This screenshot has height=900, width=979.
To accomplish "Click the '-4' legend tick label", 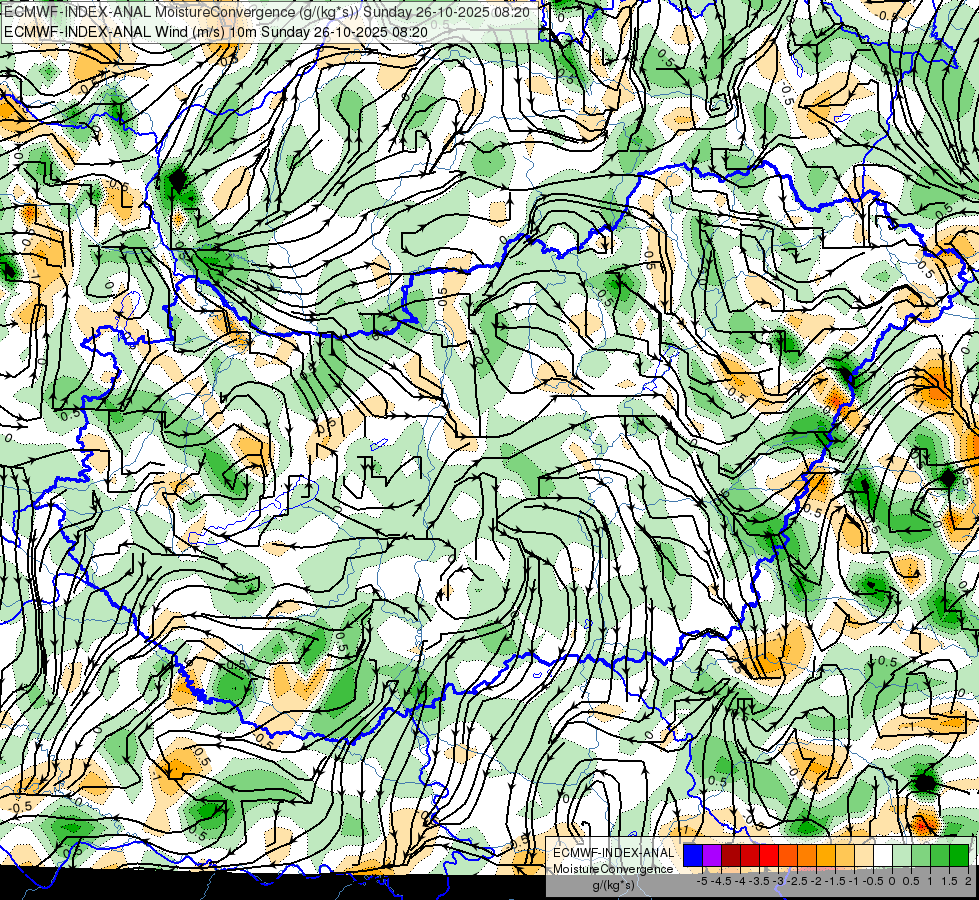I will [740, 881].
